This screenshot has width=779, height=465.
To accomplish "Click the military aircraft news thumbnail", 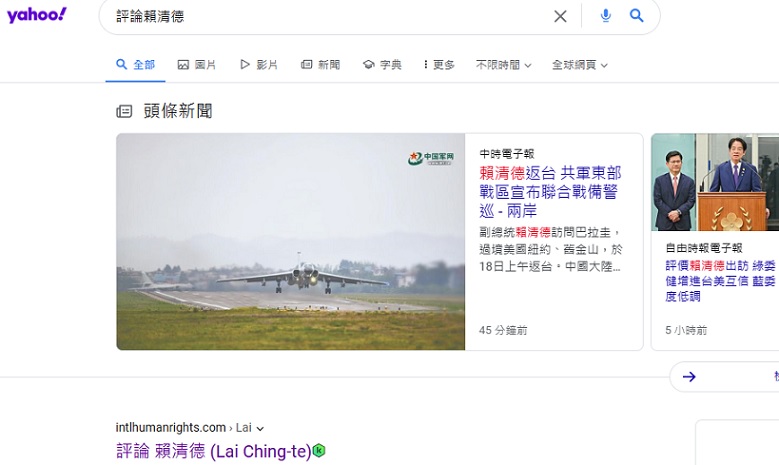I will click(291, 241).
